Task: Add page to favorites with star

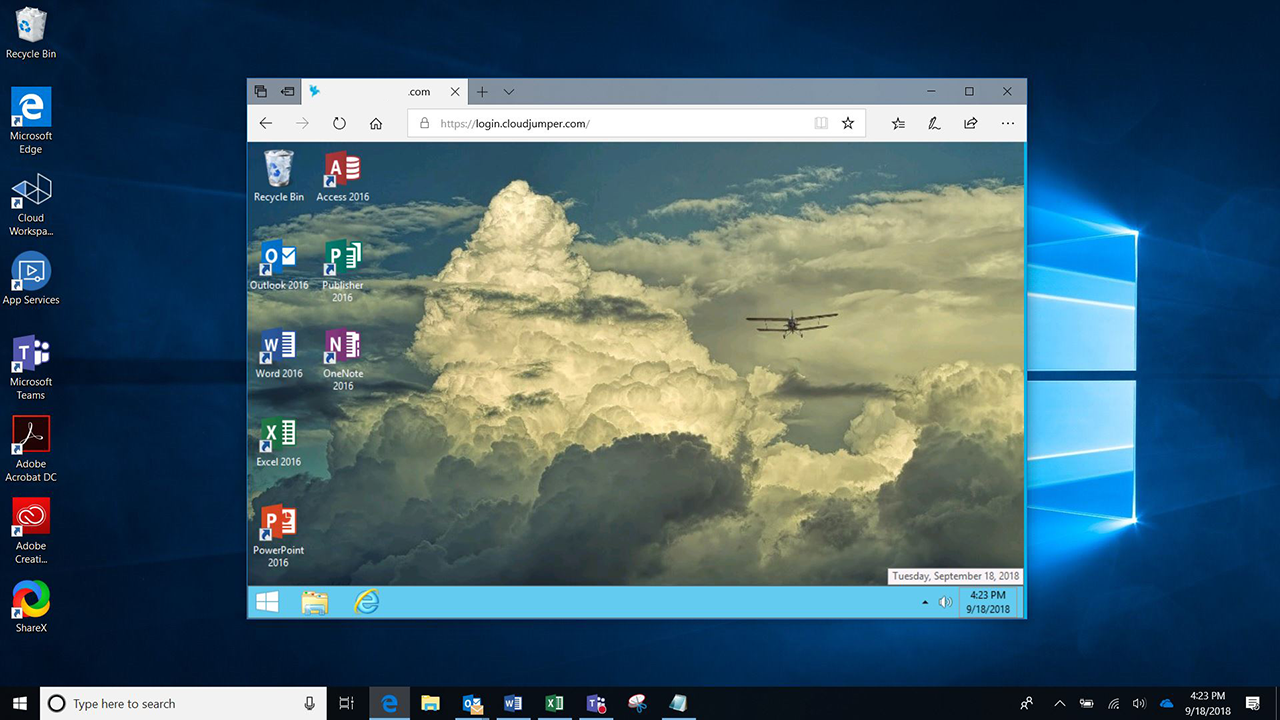Action: click(x=848, y=124)
